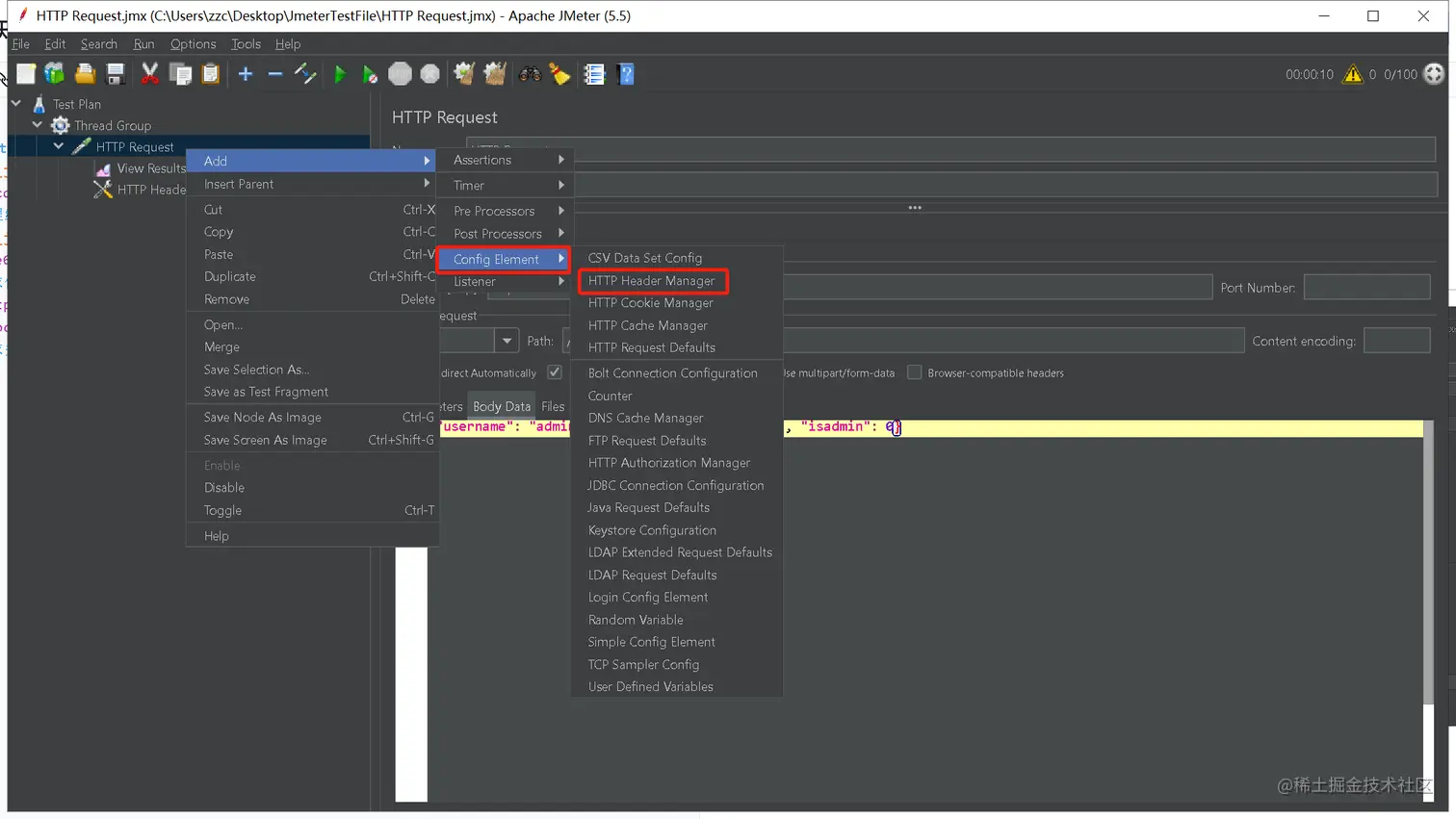Click the Config Element submenu item
The height and width of the screenshot is (819, 1456).
coord(504,259)
